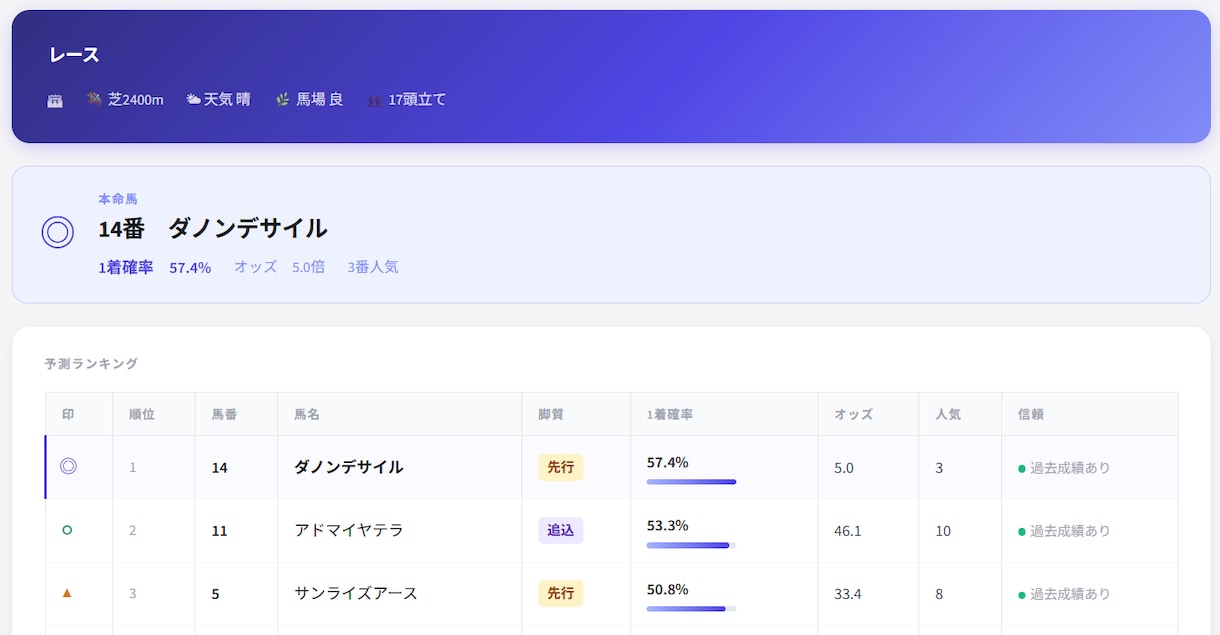Click the odds value 5.0 in the table
The height and width of the screenshot is (635, 1220).
tap(844, 468)
